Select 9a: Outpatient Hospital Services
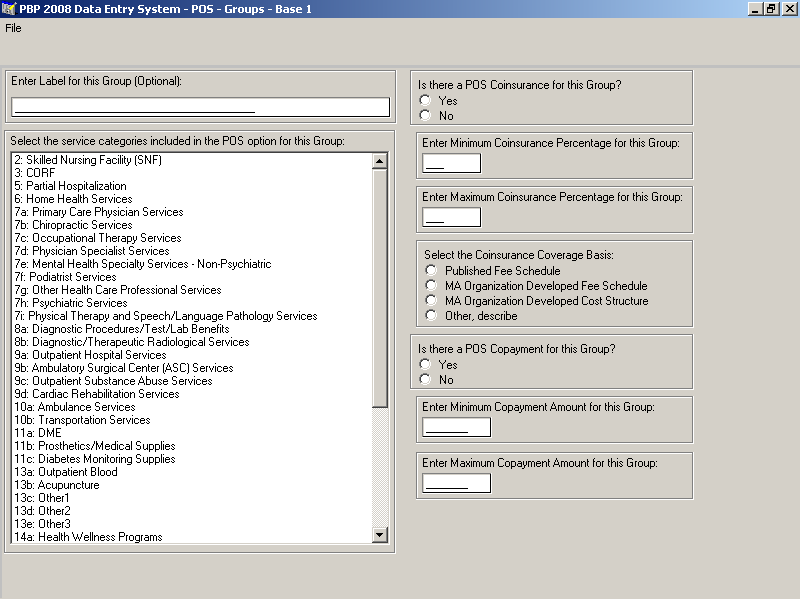Screen dimensions: 800x600 click(192, 355)
